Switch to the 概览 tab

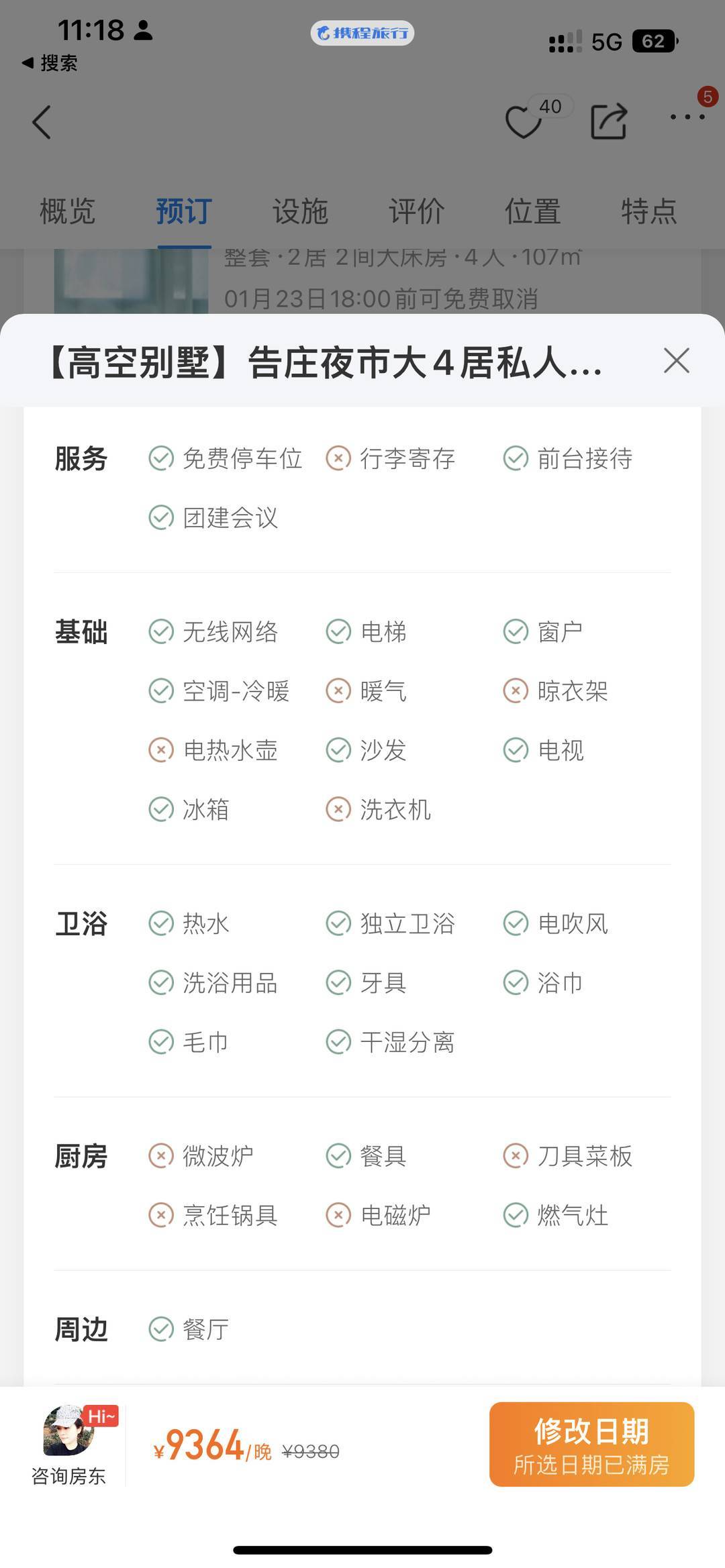pyautogui.click(x=67, y=211)
